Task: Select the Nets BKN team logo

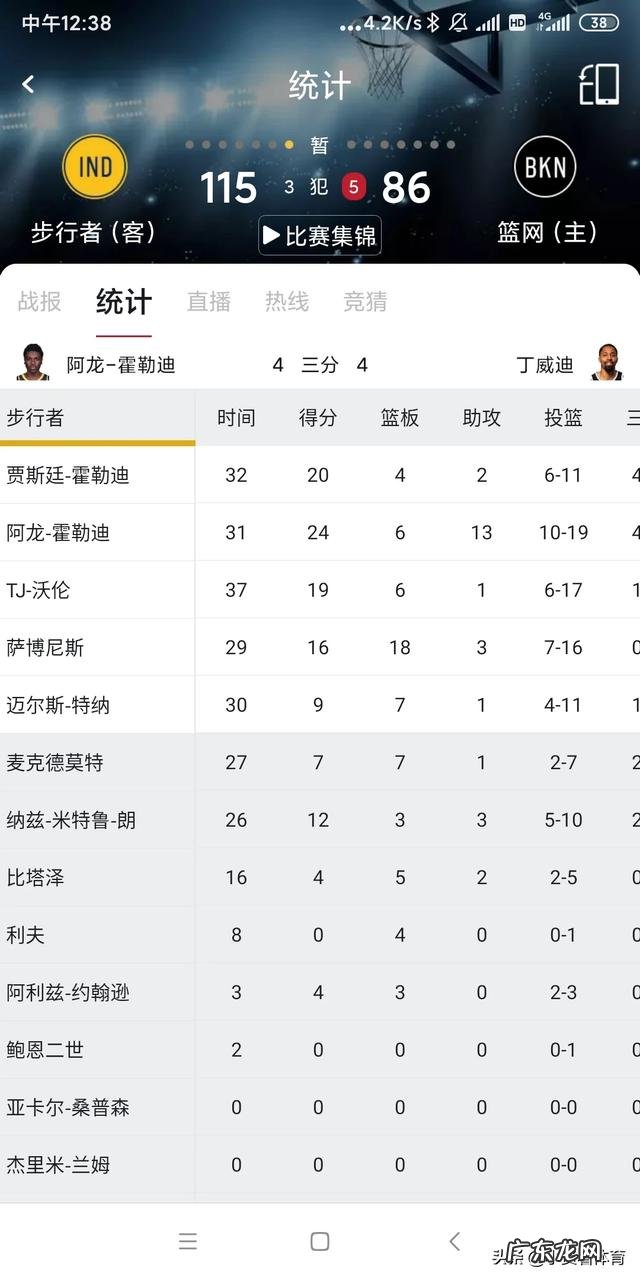Action: pyautogui.click(x=544, y=166)
